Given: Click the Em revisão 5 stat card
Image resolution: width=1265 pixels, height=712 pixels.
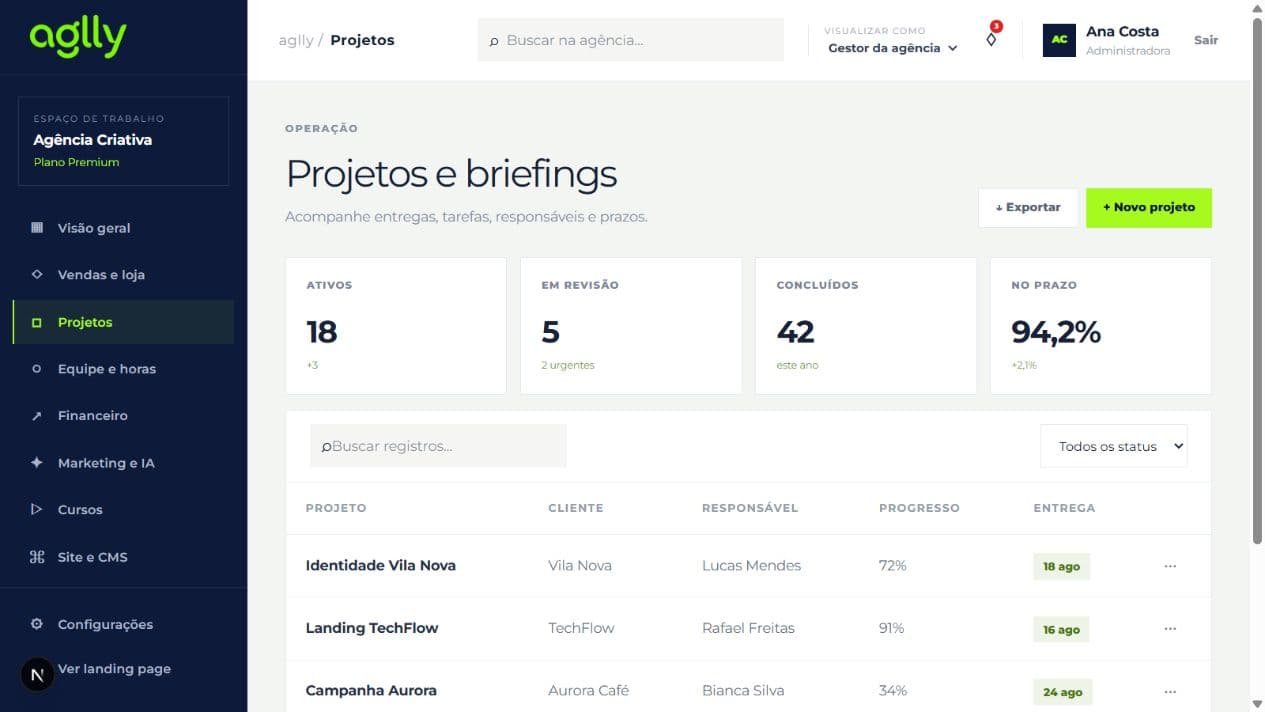Looking at the screenshot, I should (631, 326).
